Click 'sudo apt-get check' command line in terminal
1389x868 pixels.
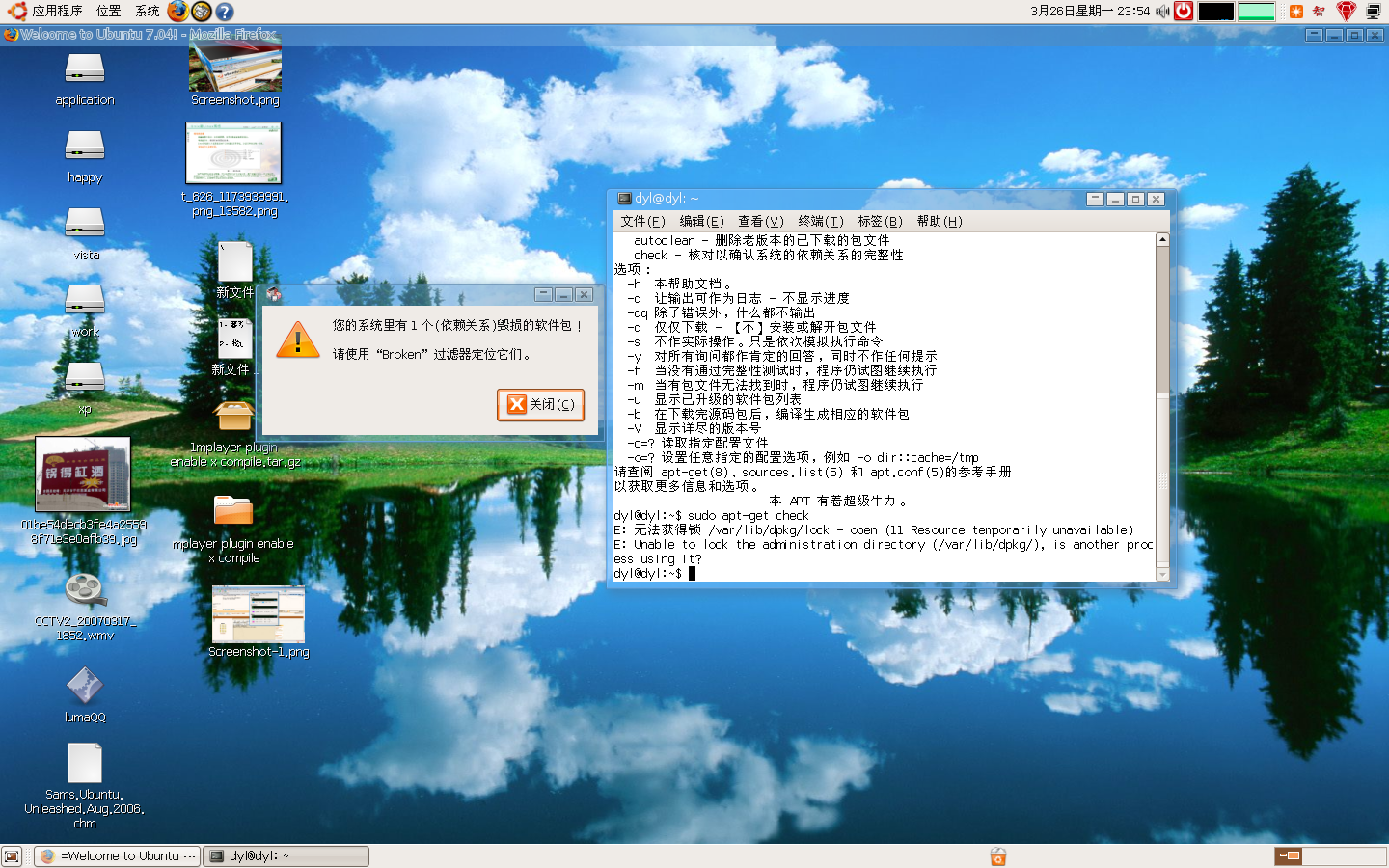748,515
